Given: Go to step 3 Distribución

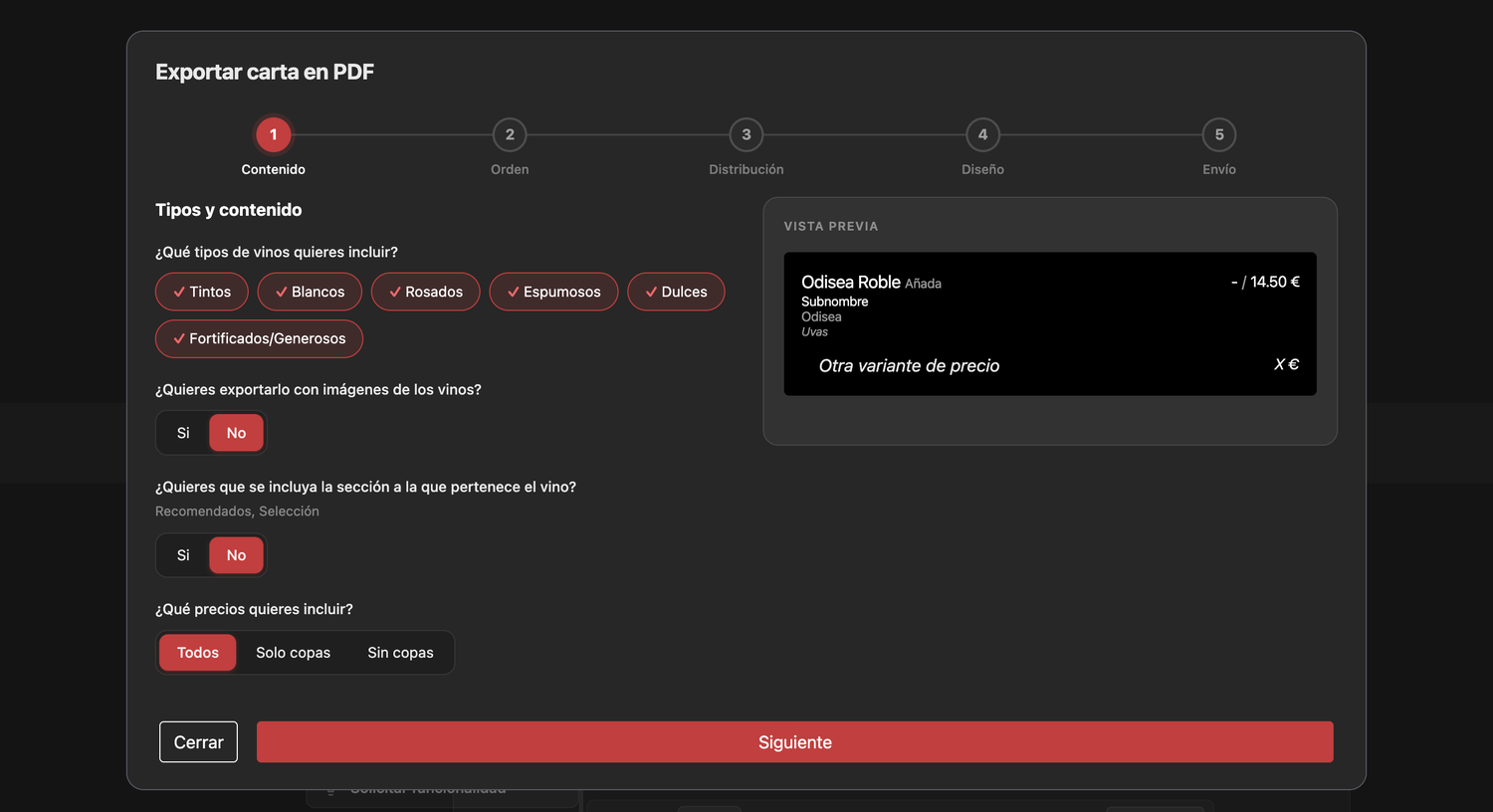Looking at the screenshot, I should pyautogui.click(x=746, y=134).
